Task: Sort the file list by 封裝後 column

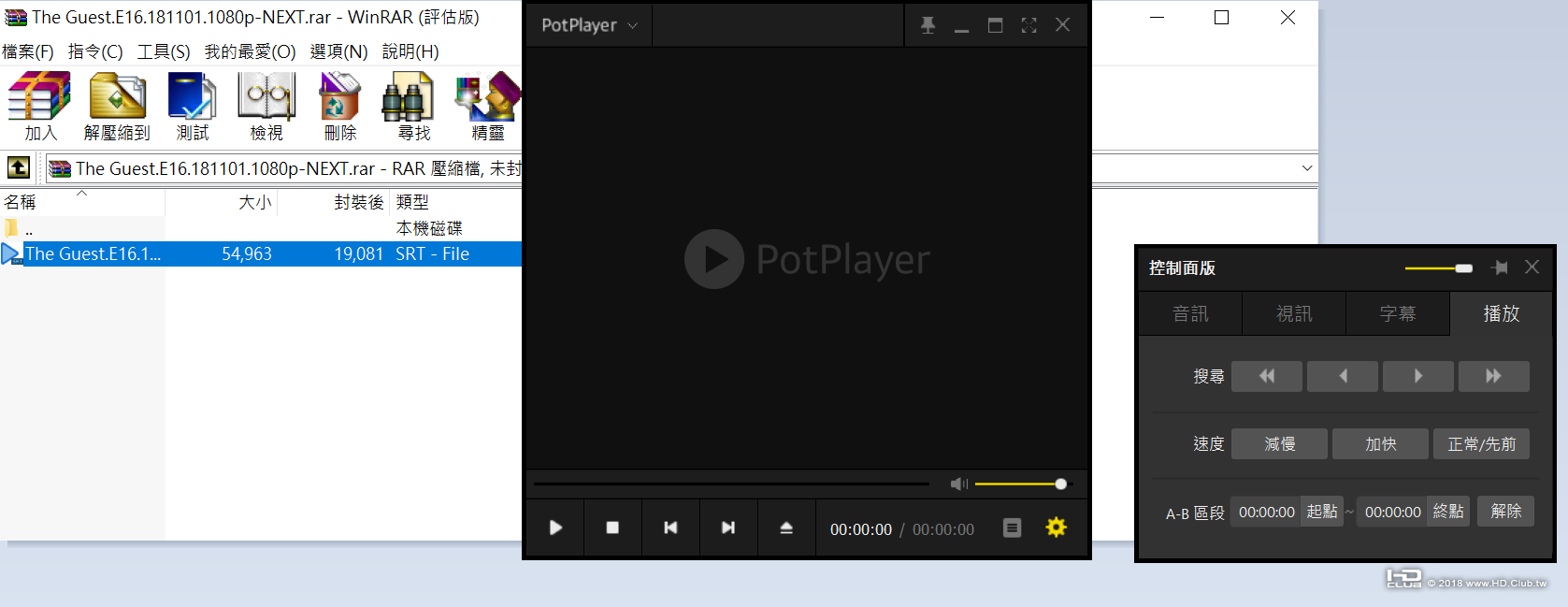Action: coord(334,202)
